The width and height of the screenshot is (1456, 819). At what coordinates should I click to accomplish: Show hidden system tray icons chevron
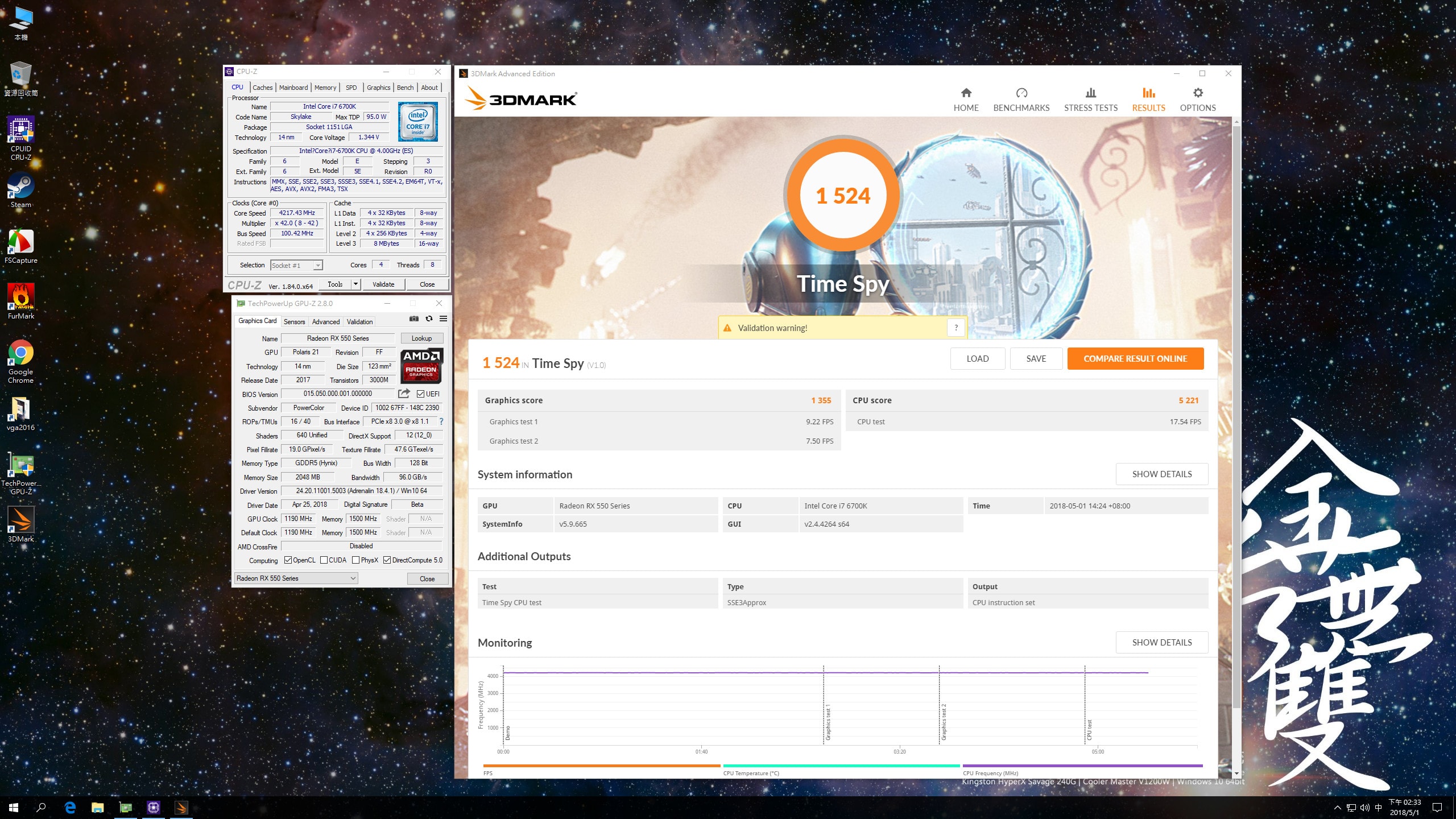pyautogui.click(x=1338, y=808)
